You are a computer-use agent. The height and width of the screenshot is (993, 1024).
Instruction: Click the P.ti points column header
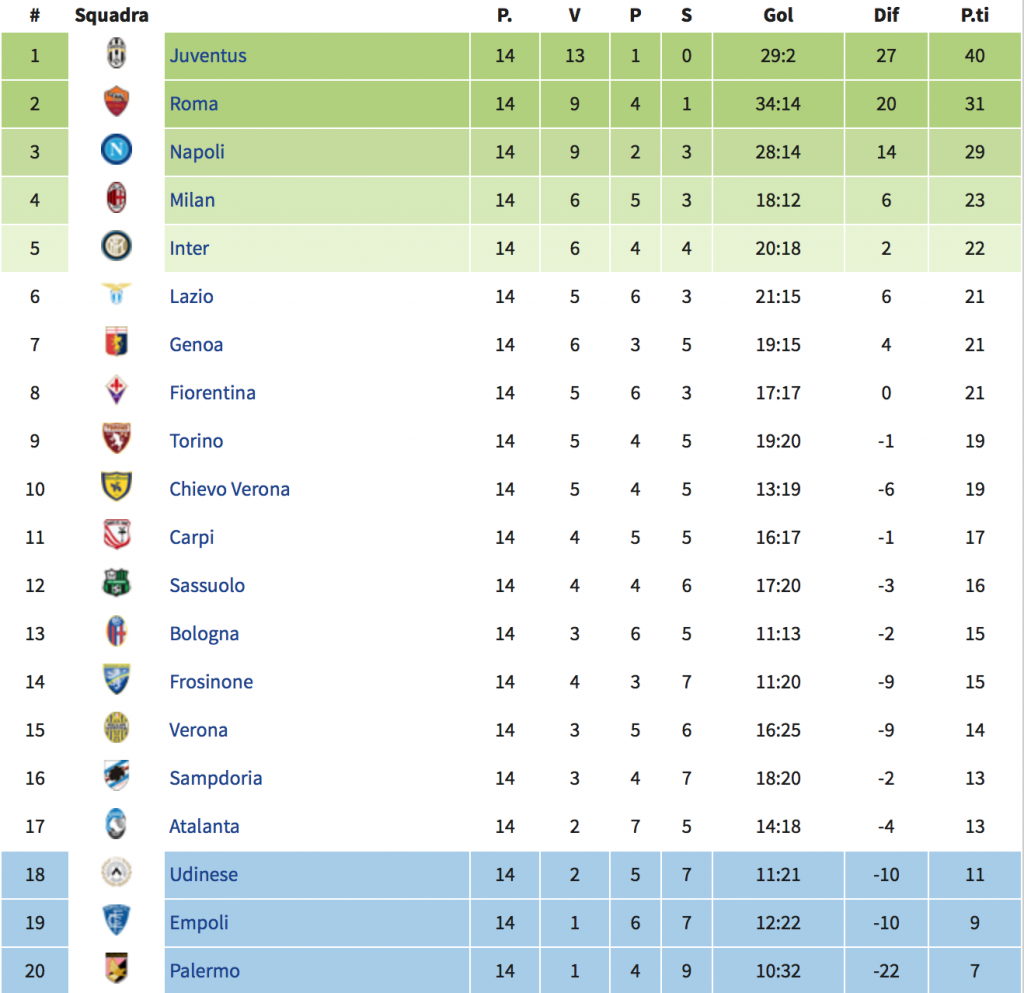click(x=974, y=15)
